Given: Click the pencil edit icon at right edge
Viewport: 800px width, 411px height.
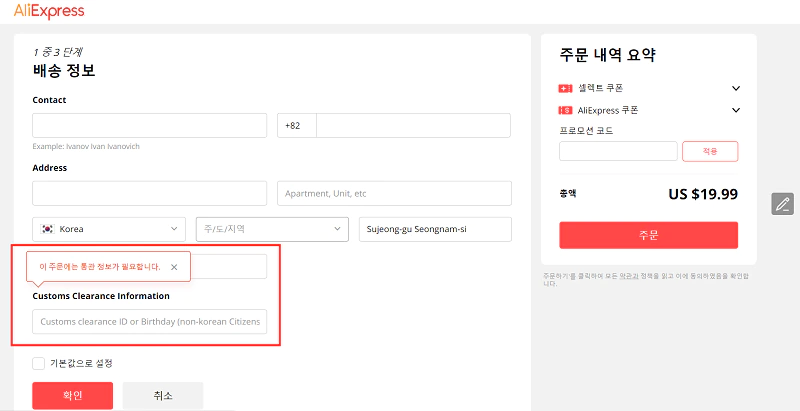Looking at the screenshot, I should click(x=782, y=203).
